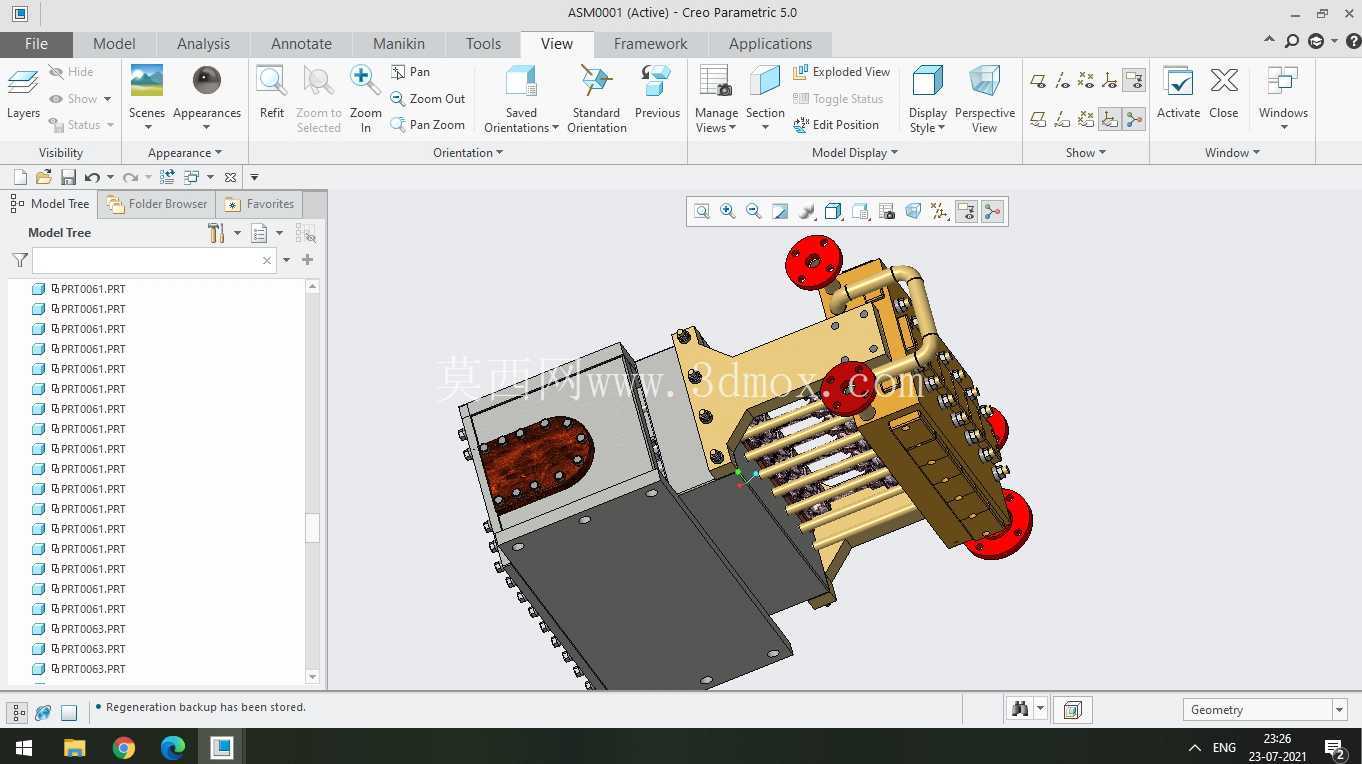Viewport: 1362px width, 764px height.
Task: Toggle spin center display in graphics toolbar
Action: point(992,211)
